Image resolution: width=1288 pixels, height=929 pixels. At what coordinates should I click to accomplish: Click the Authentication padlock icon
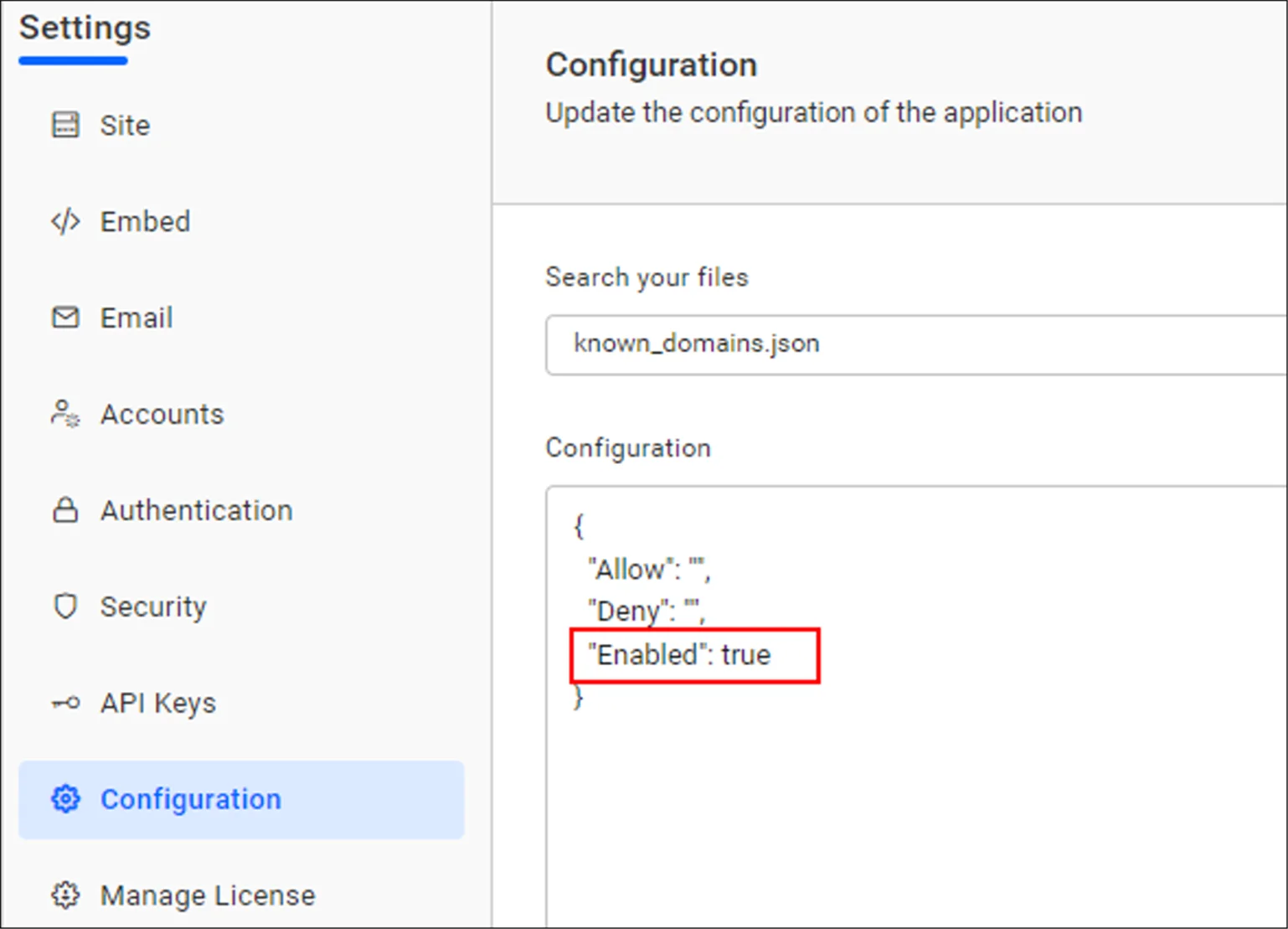65,509
